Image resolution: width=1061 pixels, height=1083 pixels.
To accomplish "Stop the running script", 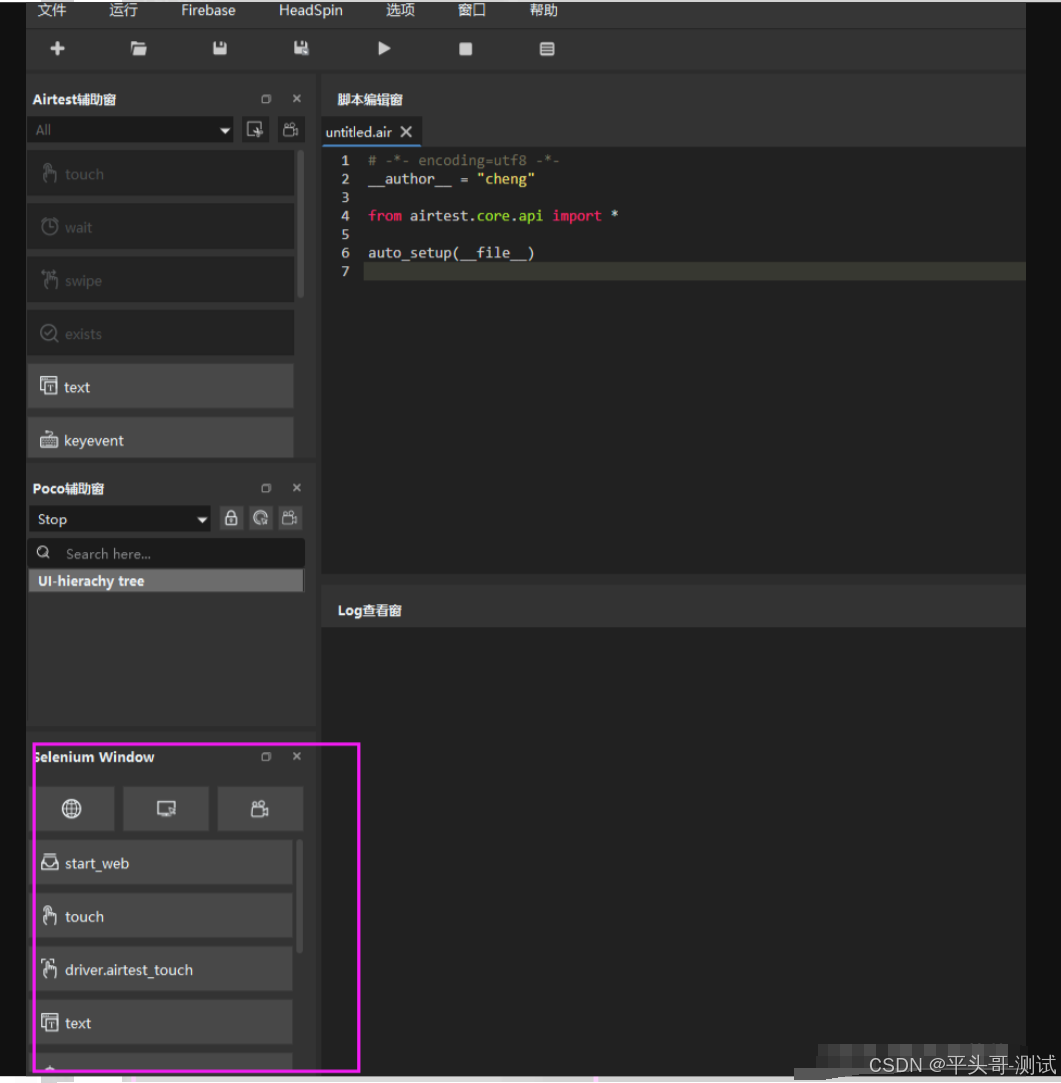I will (x=466, y=48).
